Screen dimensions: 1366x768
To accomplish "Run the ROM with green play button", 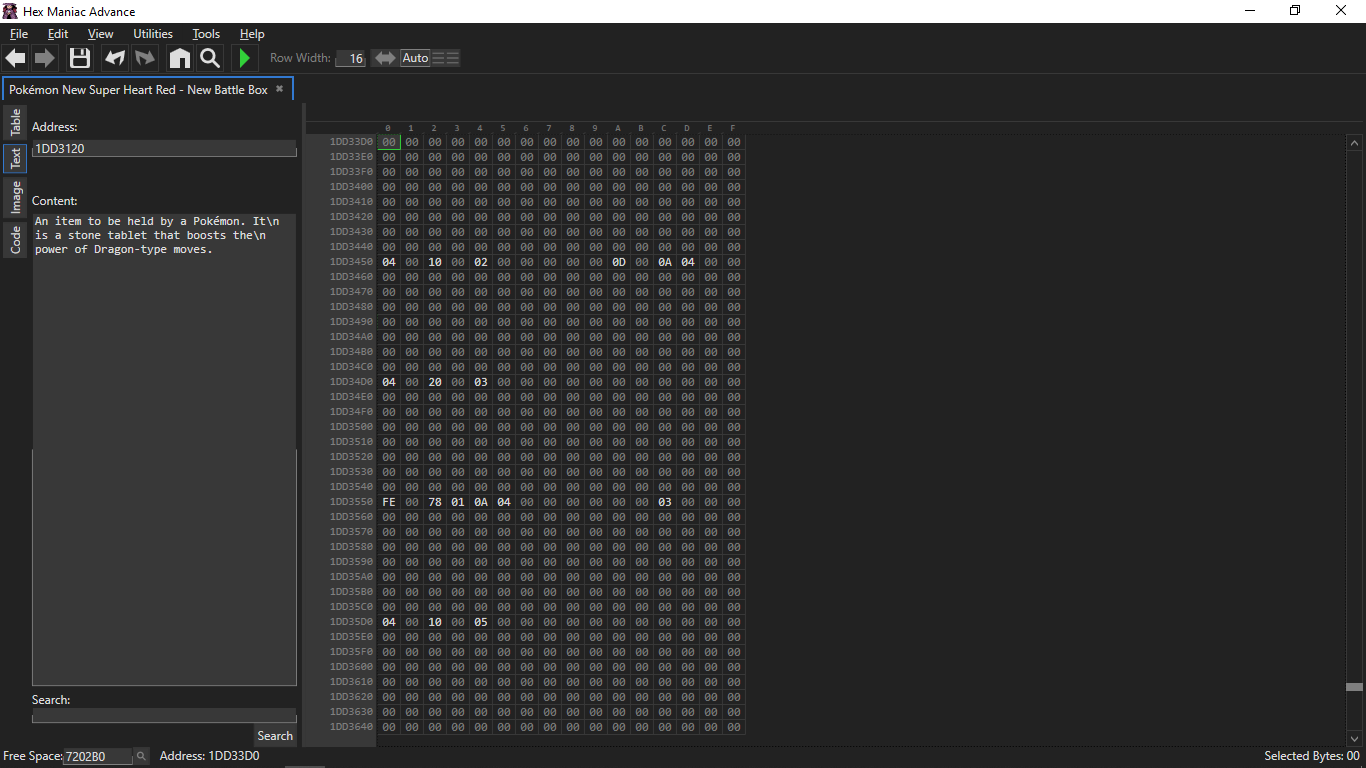I will 244,58.
